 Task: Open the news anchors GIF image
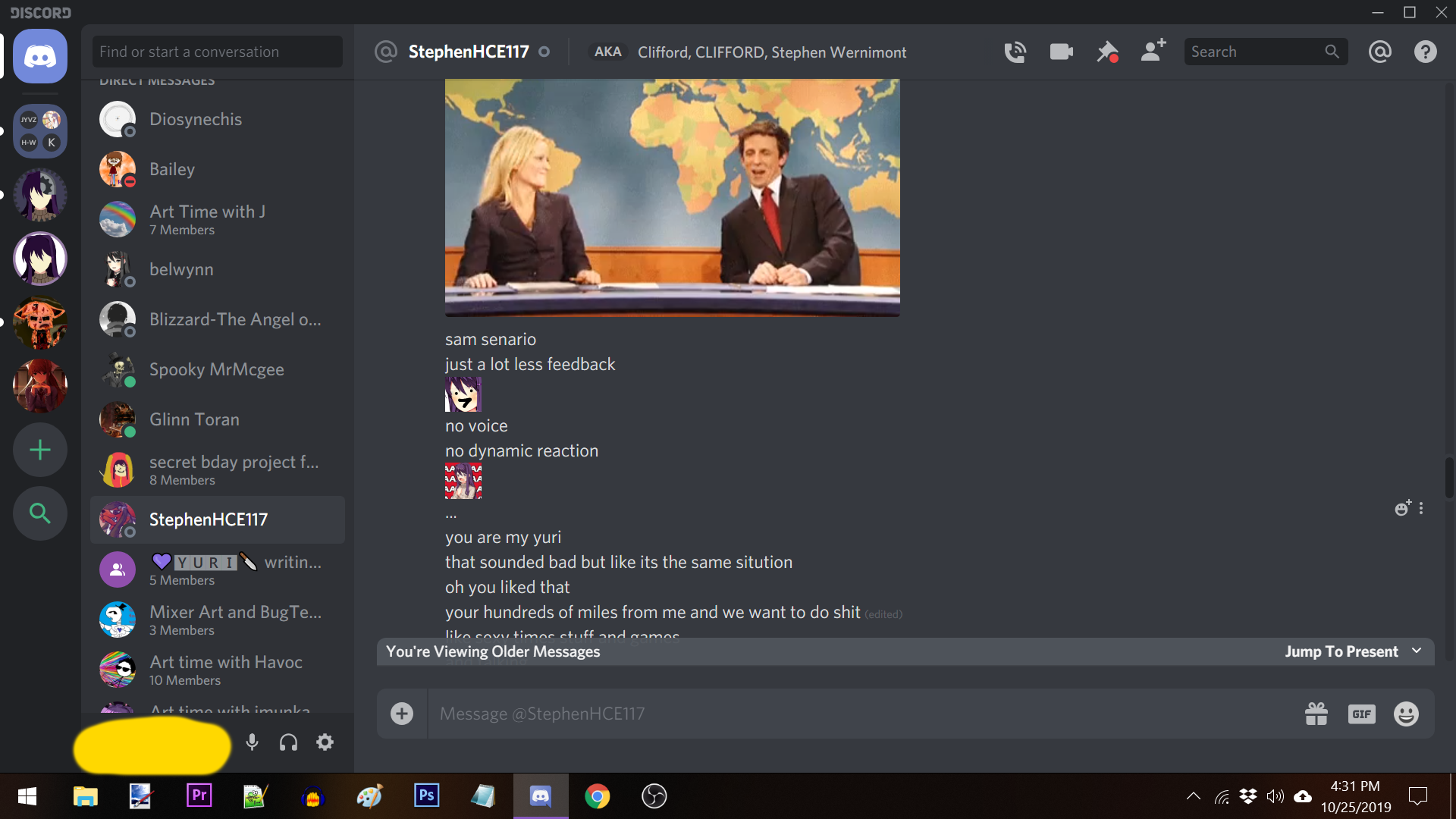click(672, 197)
